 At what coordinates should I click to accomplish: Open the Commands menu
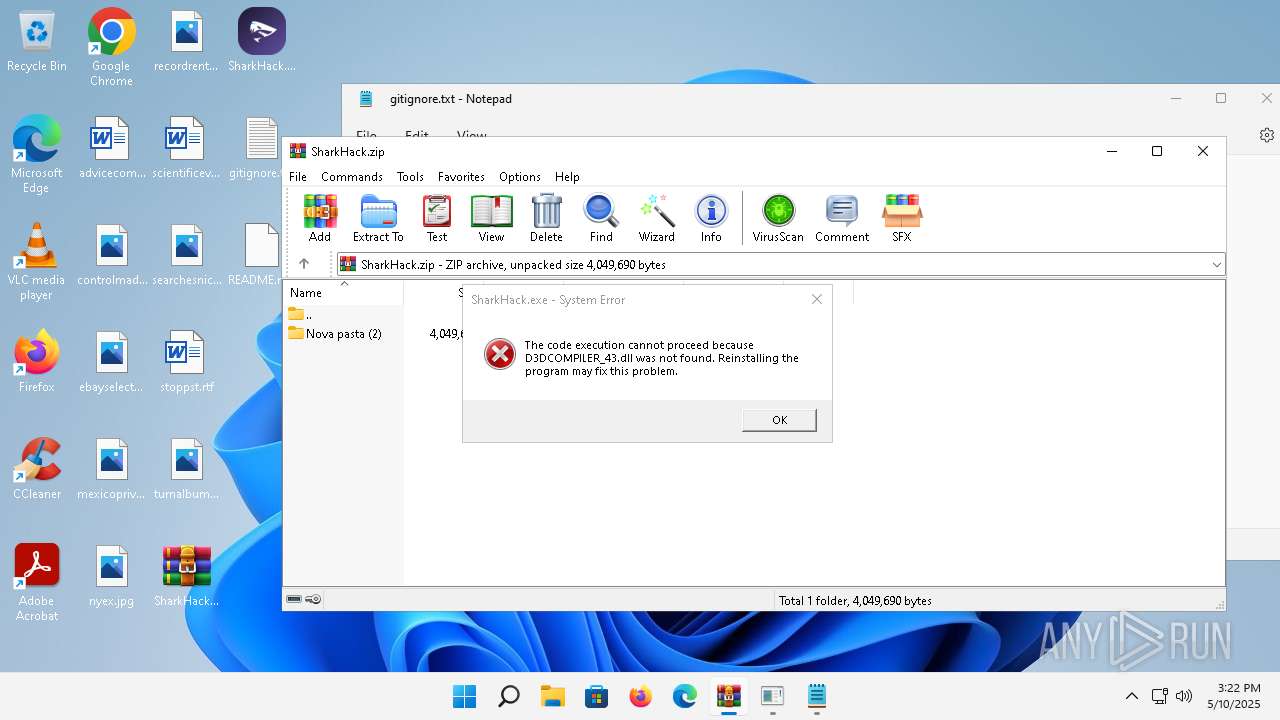tap(352, 176)
